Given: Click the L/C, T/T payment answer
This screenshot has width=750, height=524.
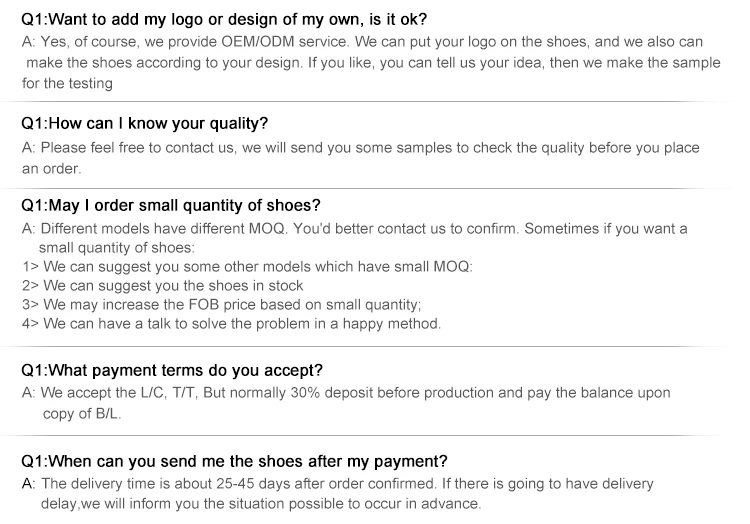Looking at the screenshot, I should coord(346,393).
